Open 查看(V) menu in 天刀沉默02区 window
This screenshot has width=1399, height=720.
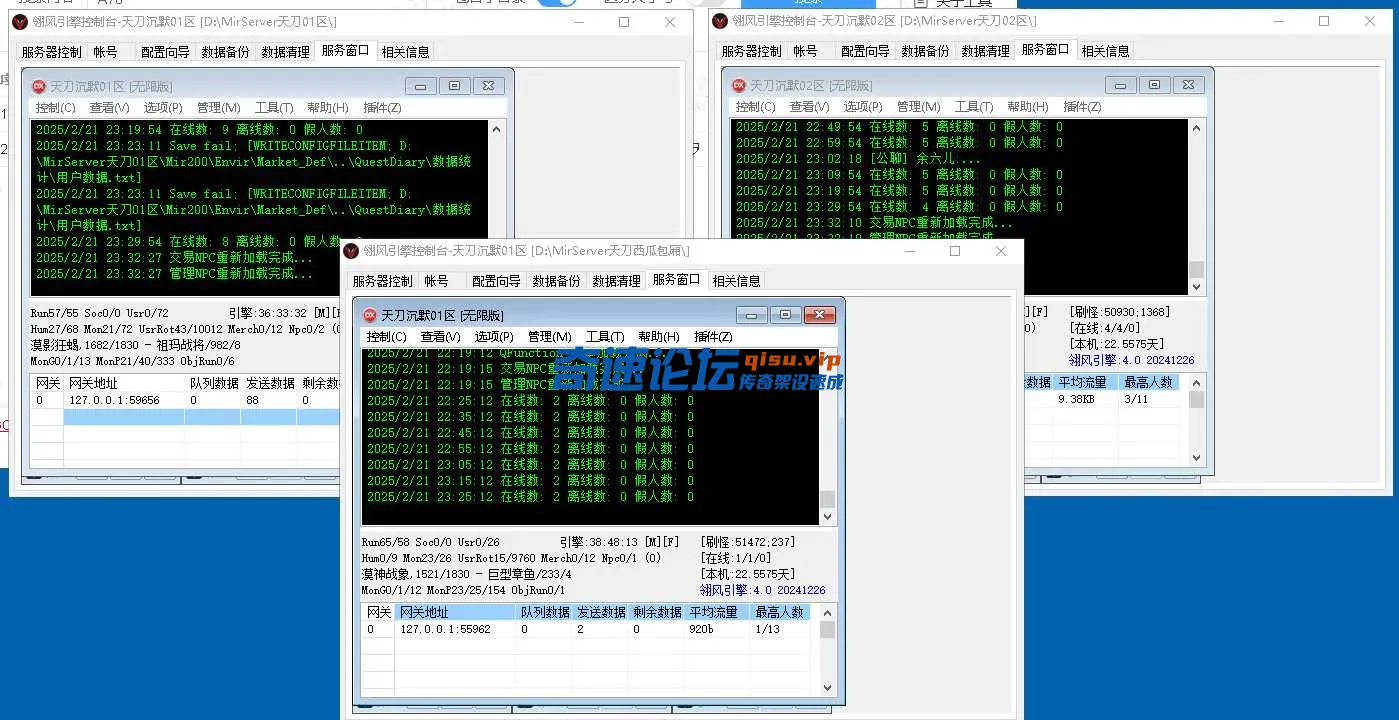809,107
